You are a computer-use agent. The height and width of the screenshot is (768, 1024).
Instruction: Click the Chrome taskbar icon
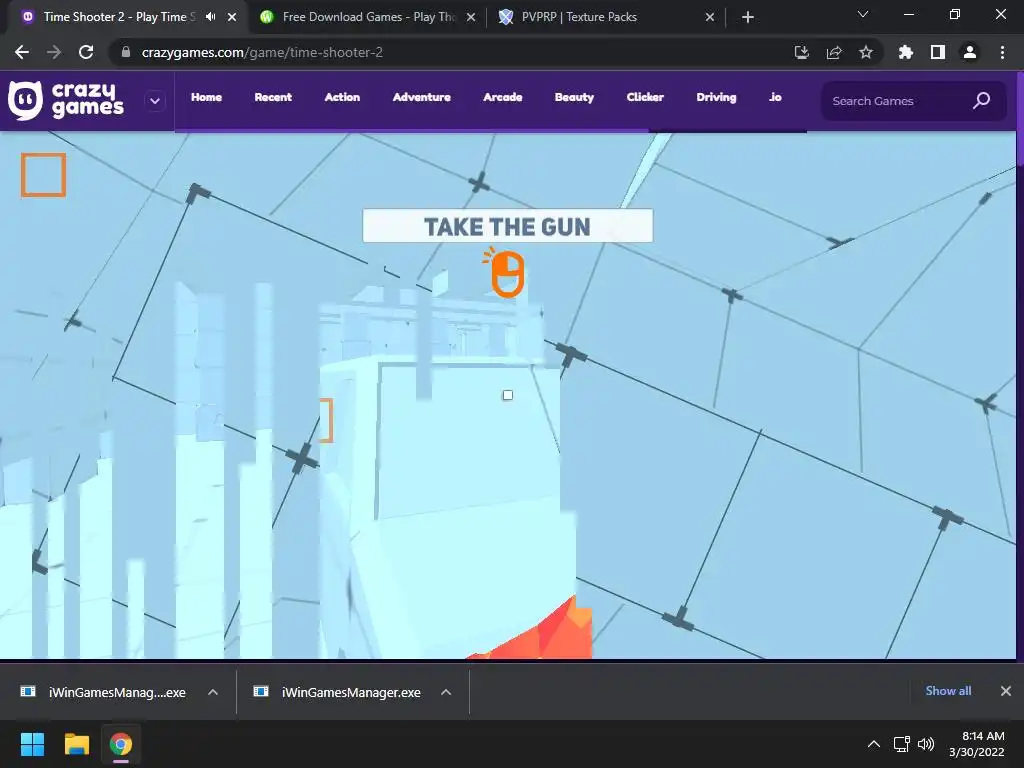click(121, 744)
